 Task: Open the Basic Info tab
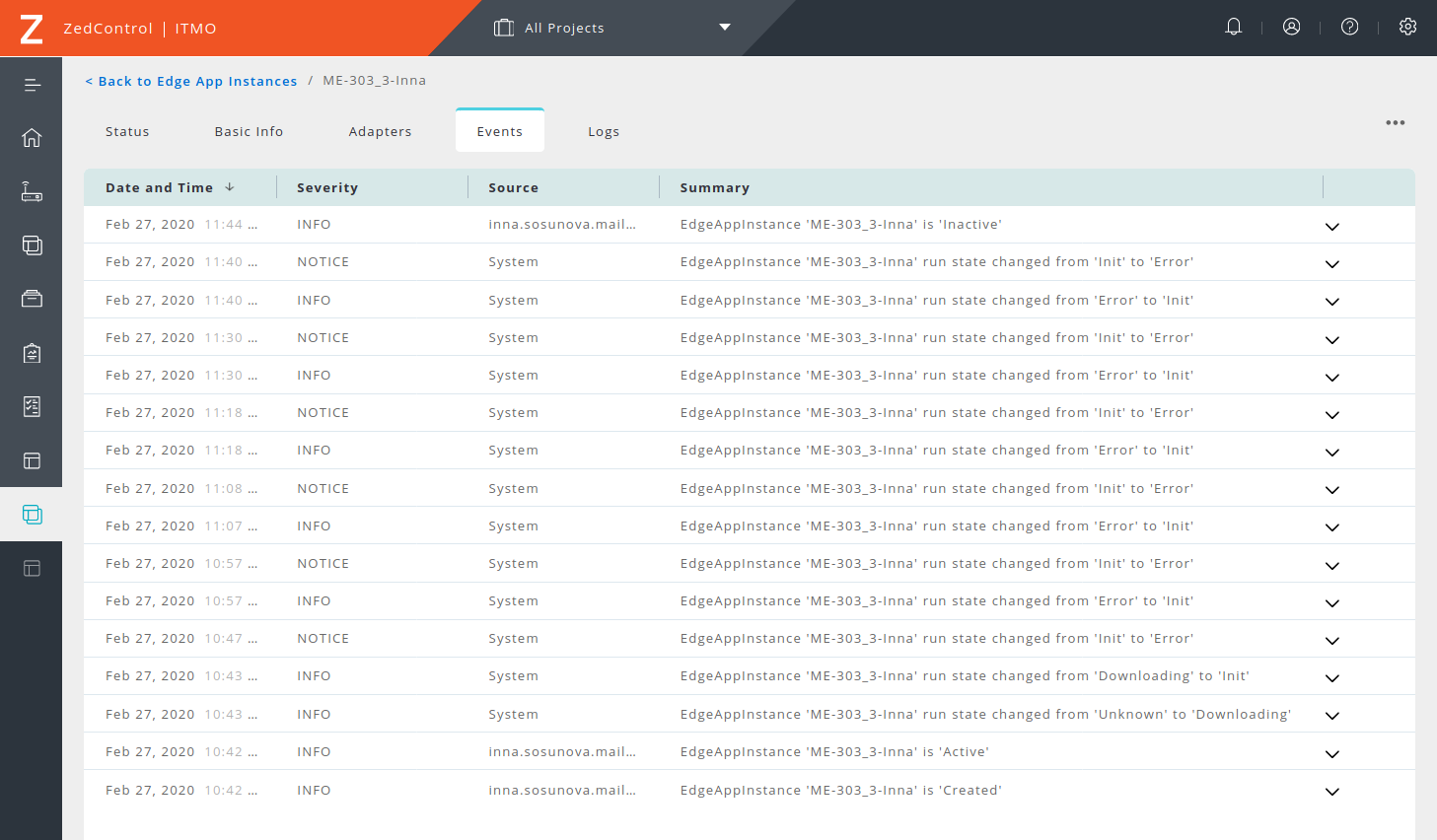(249, 132)
